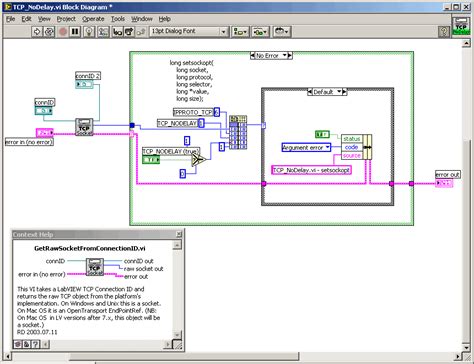Click the error tunnel on No Error structure's right border
The width and height of the screenshot is (474, 364).
(411, 183)
